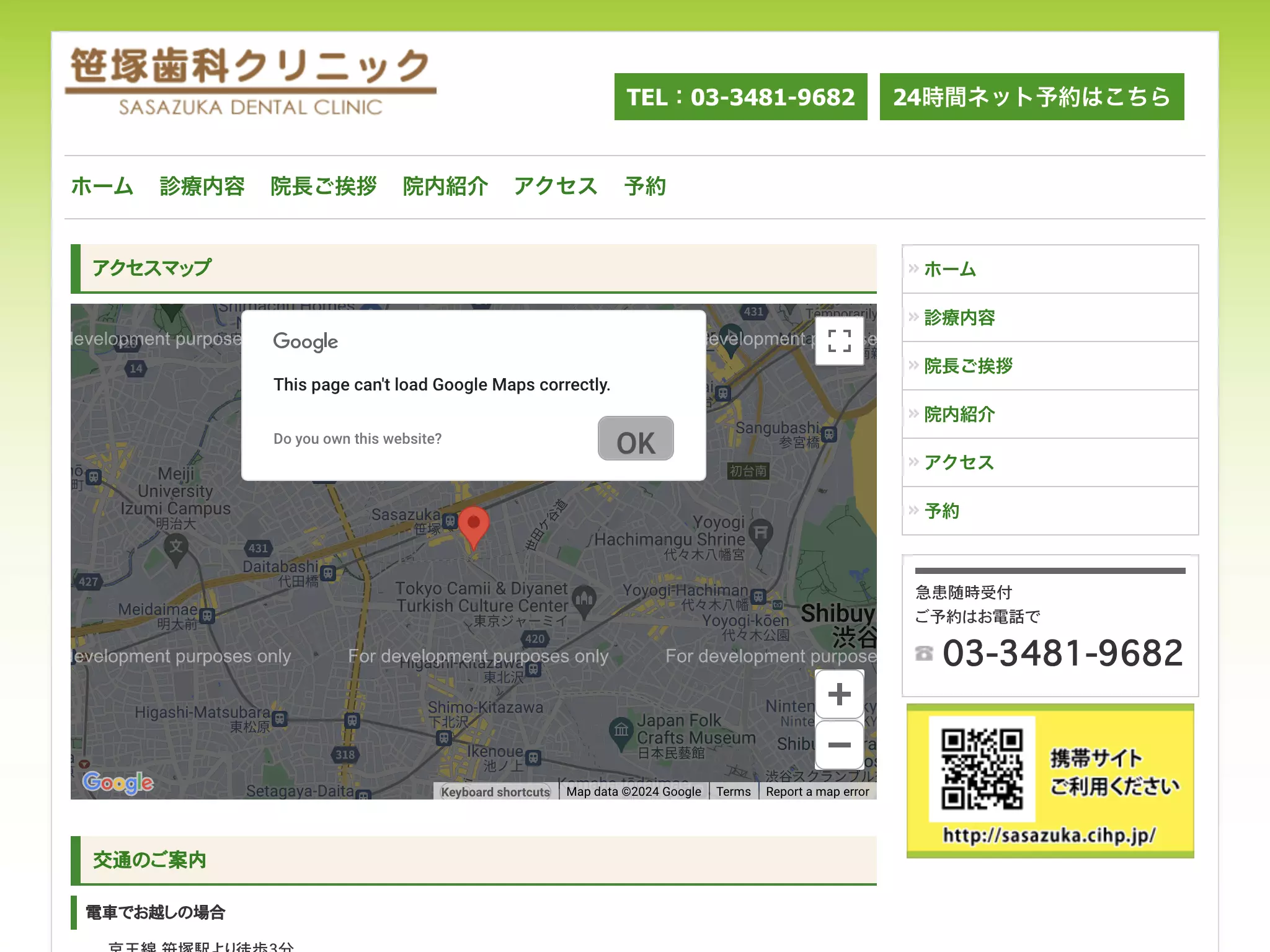1270x952 pixels.
Task: Open アクセス in top navigation
Action: click(556, 187)
